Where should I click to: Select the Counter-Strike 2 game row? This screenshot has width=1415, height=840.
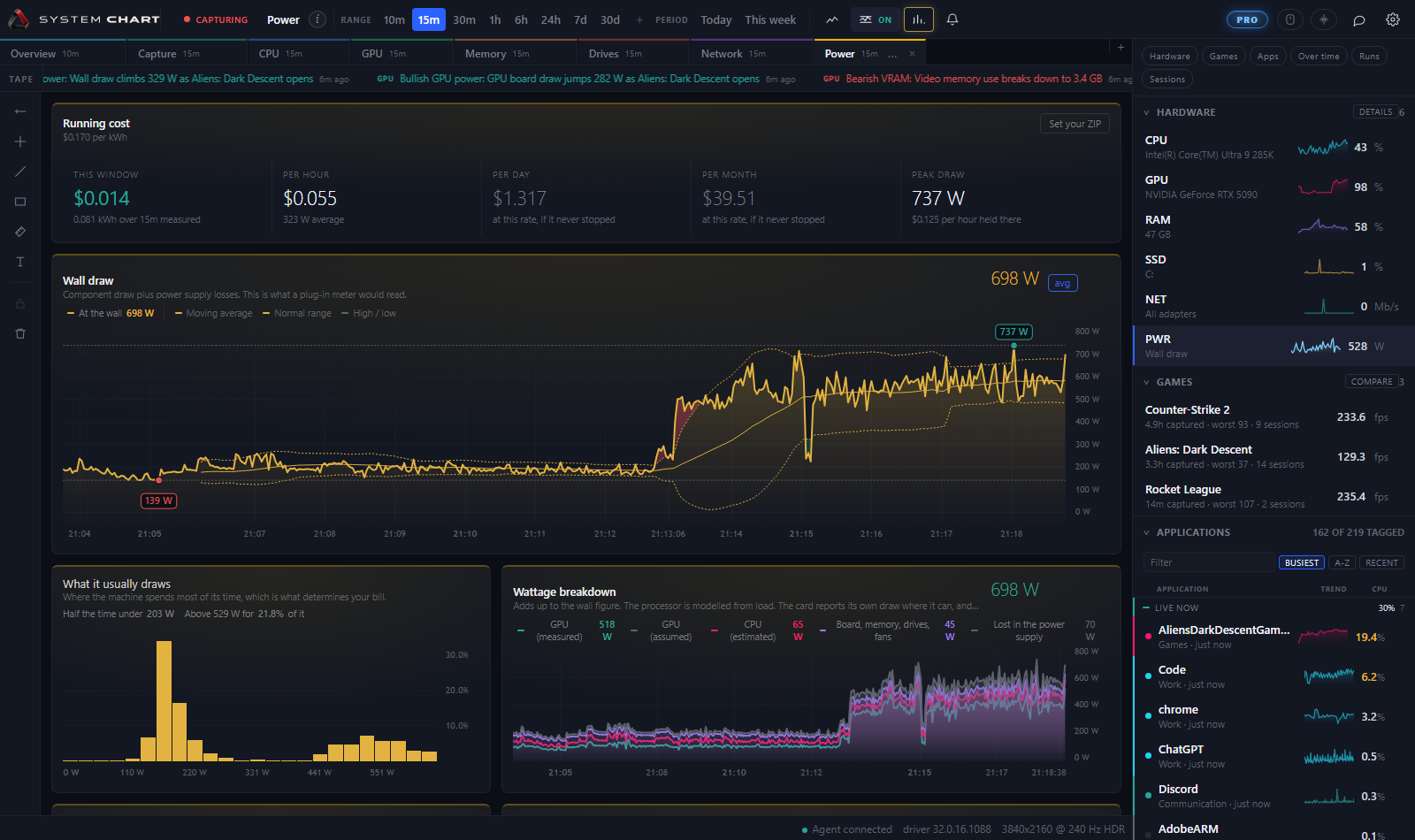pyautogui.click(x=1273, y=417)
